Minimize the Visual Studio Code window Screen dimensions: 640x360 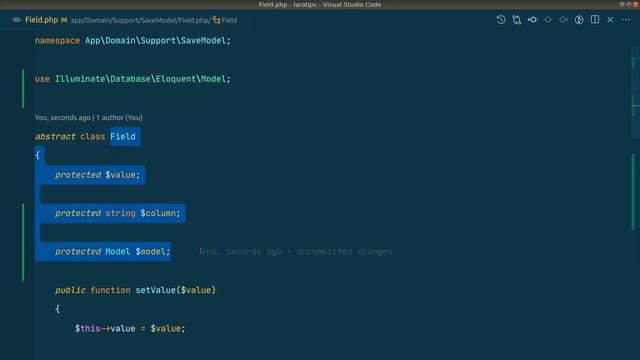click(x=622, y=4)
